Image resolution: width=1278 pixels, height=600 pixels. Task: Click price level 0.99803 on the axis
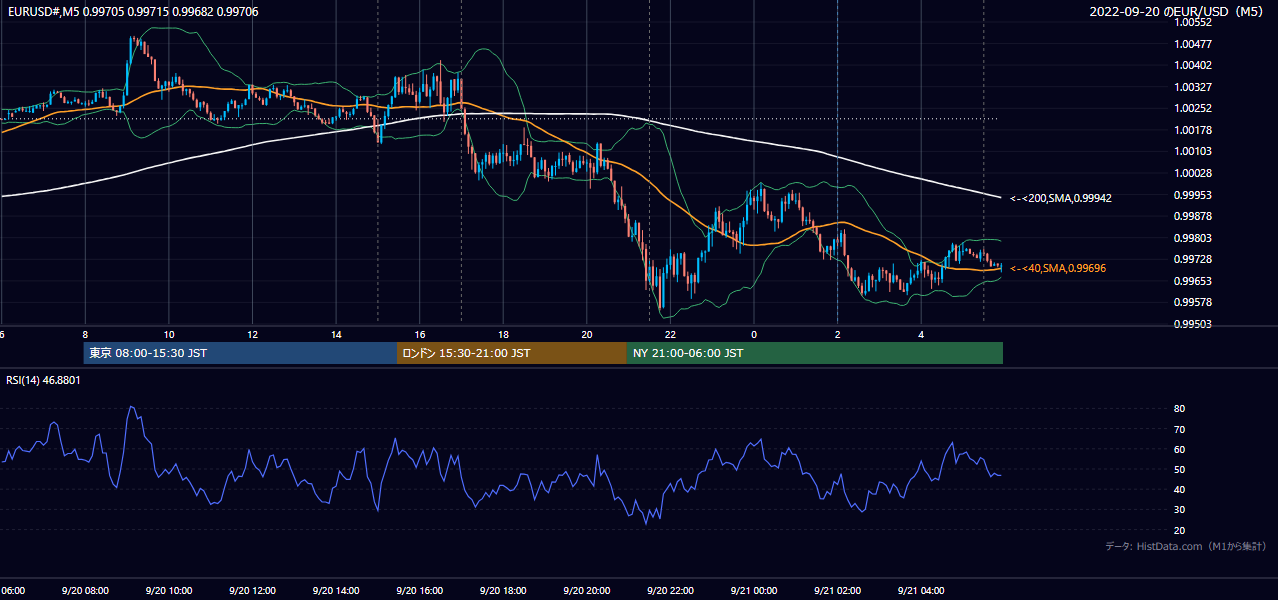[x=1195, y=238]
